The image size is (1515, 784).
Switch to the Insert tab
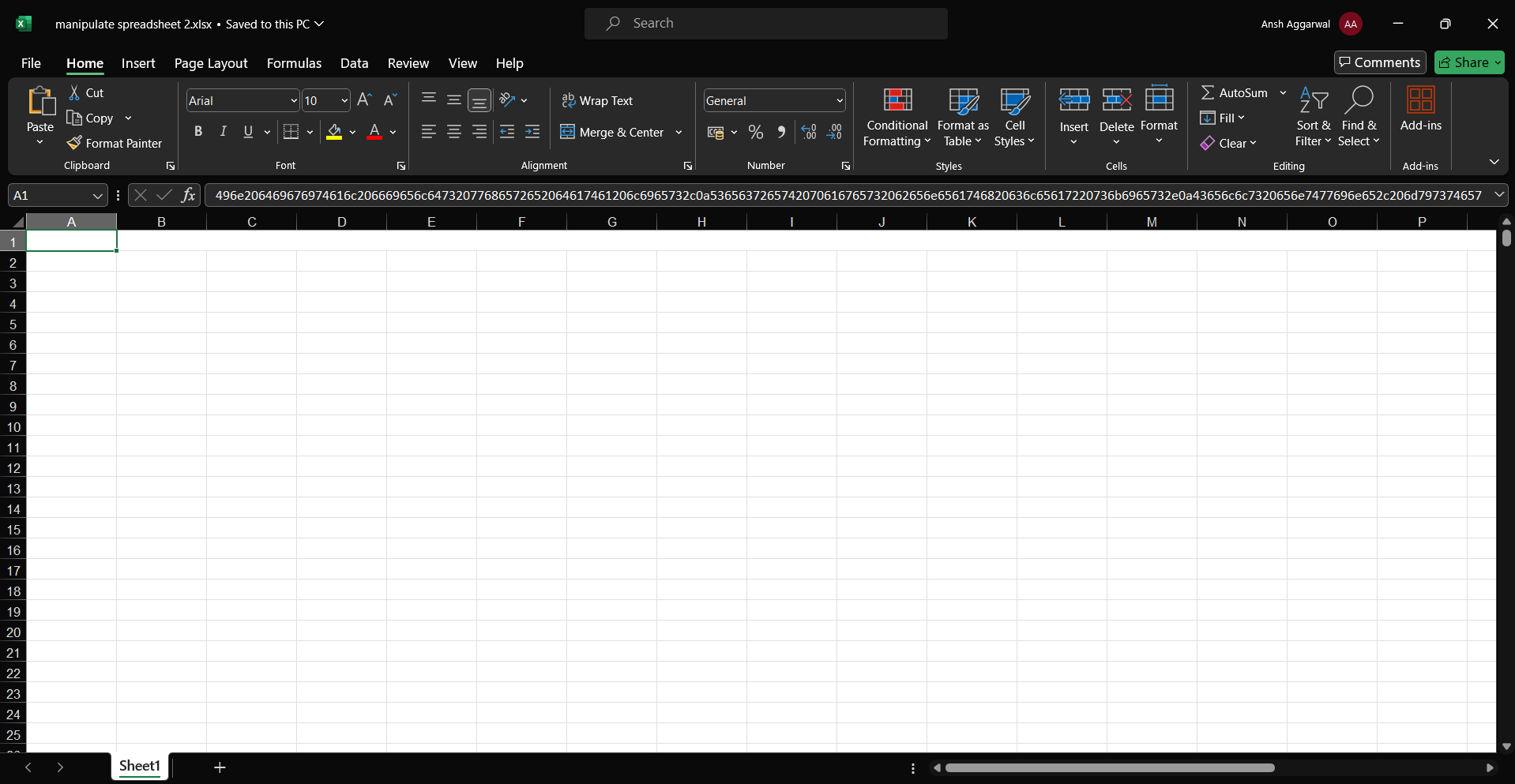click(x=138, y=63)
